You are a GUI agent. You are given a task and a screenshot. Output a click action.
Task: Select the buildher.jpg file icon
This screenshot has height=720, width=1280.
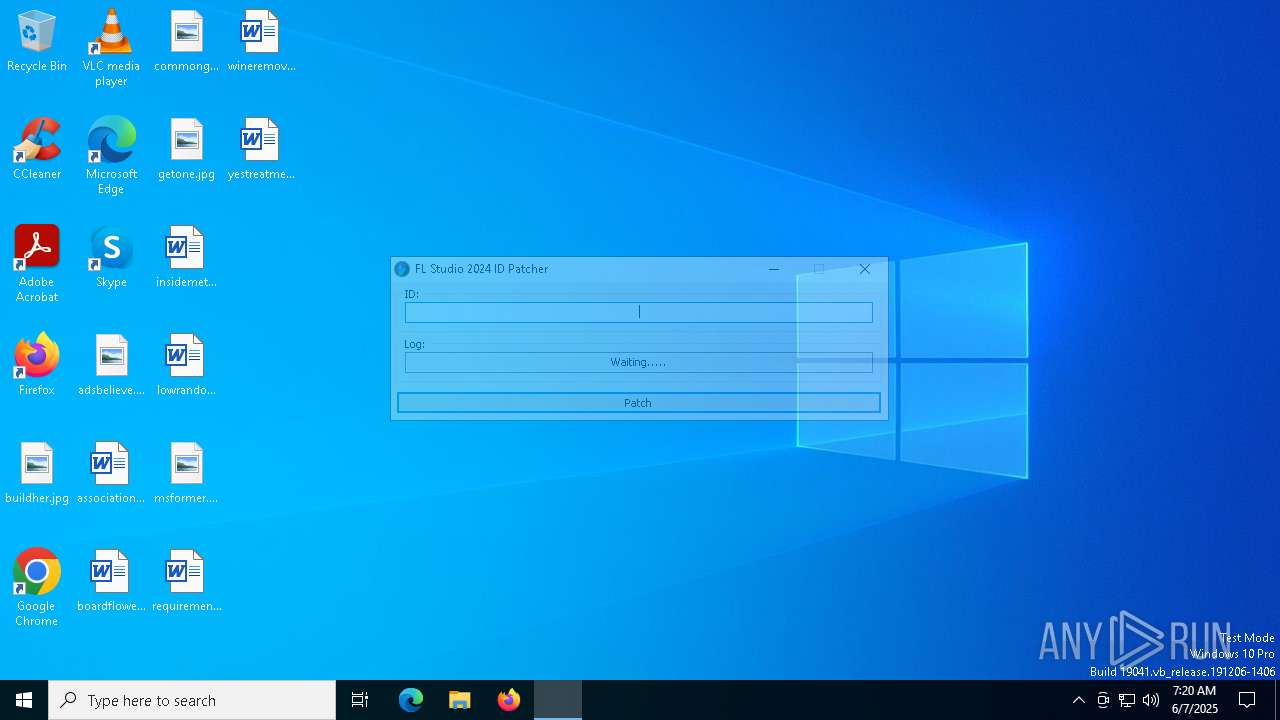[x=37, y=473]
